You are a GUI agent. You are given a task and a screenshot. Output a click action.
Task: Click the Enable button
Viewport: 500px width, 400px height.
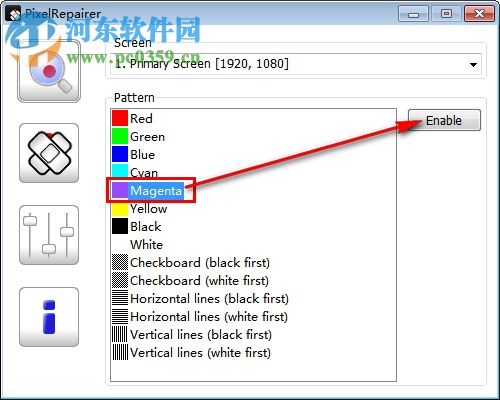point(444,120)
